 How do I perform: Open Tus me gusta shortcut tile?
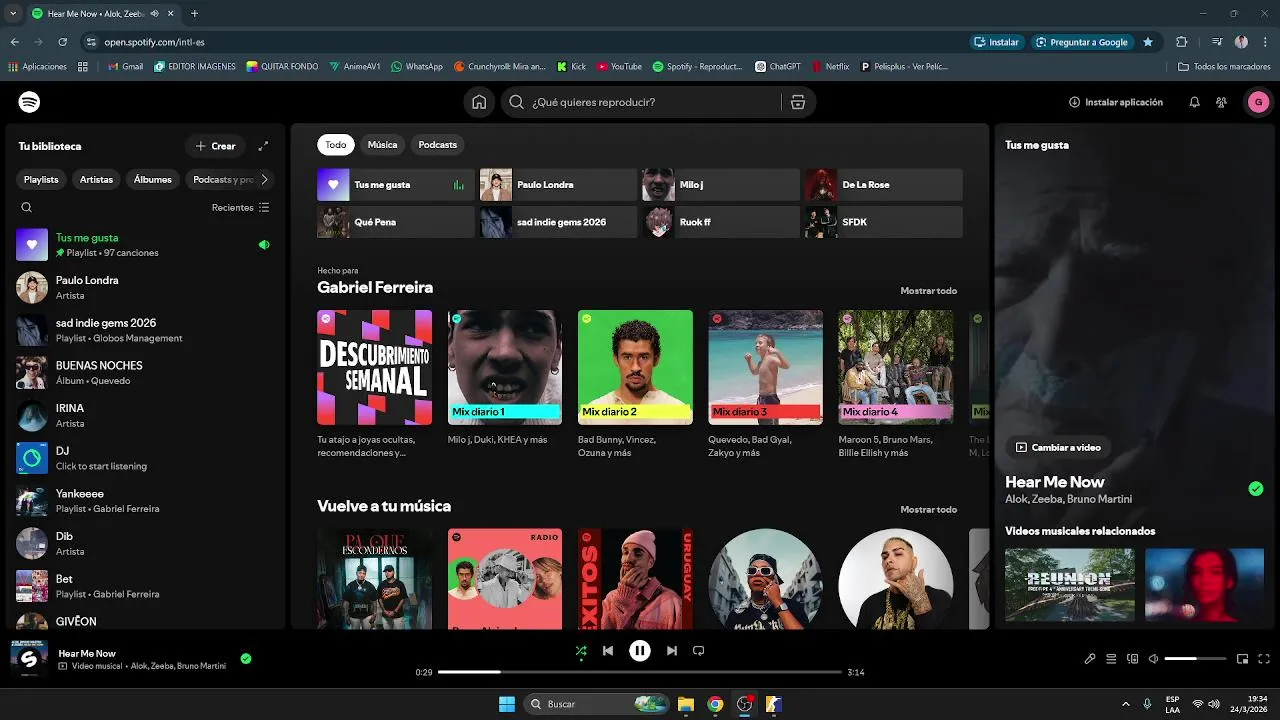click(396, 185)
